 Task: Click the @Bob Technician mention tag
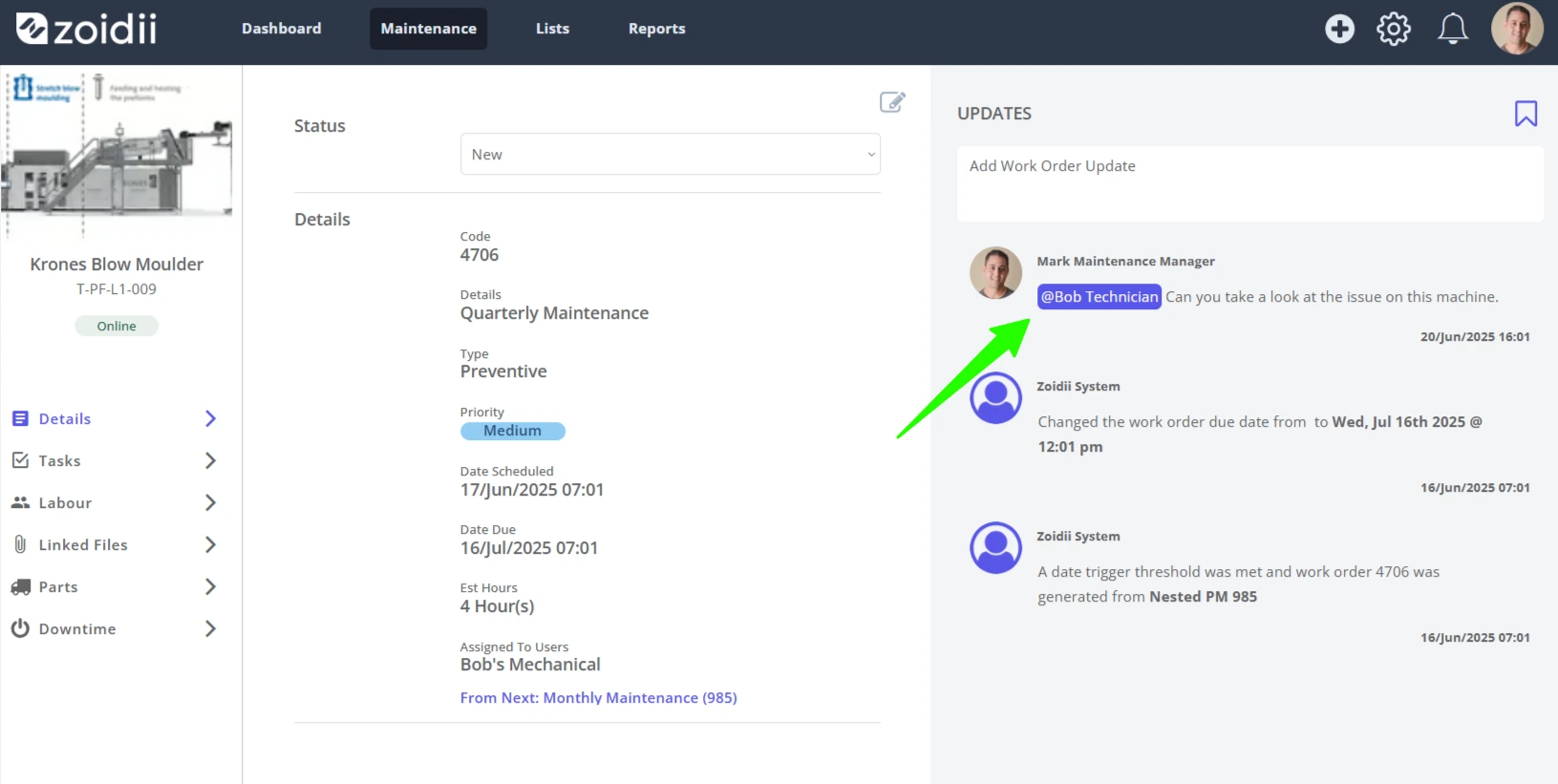[x=1099, y=297]
